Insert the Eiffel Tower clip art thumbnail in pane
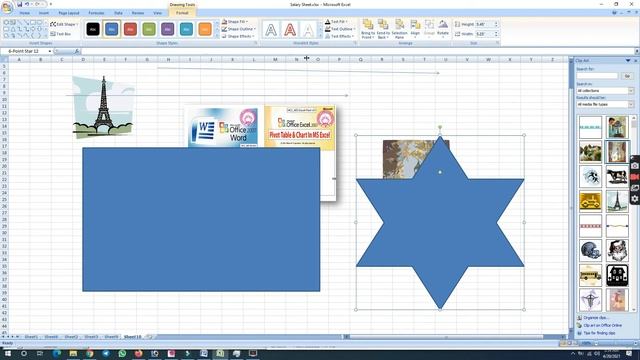This screenshot has width=640, height=360. (x=617, y=201)
